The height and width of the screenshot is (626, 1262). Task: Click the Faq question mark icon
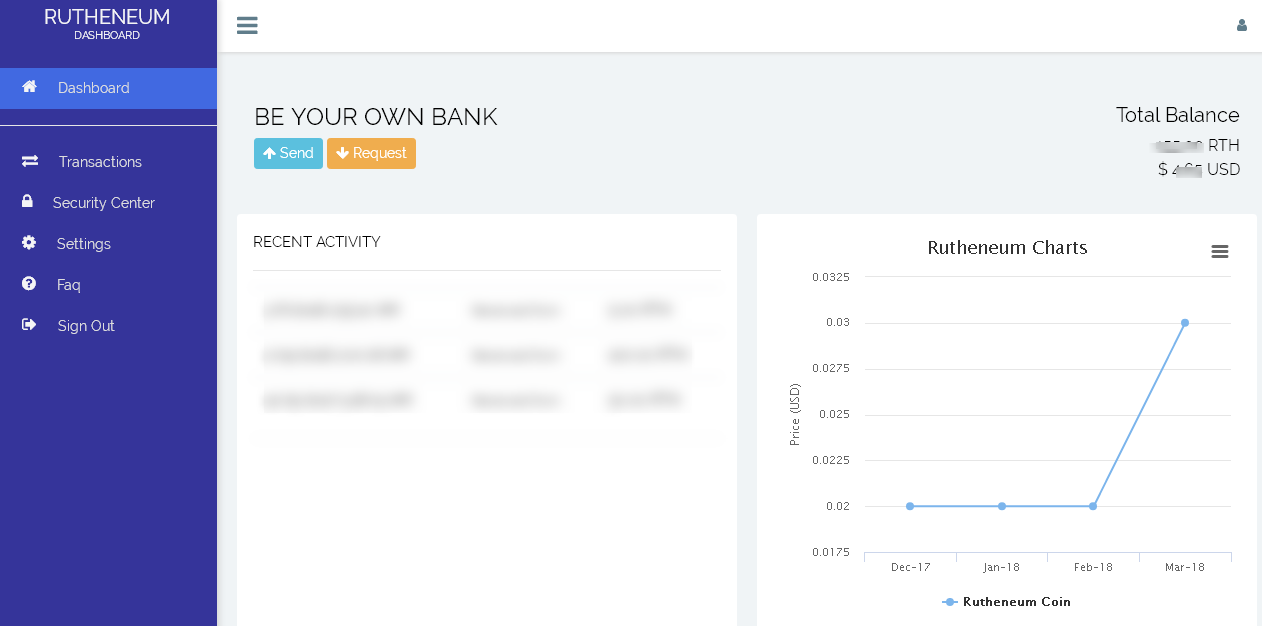tap(29, 284)
